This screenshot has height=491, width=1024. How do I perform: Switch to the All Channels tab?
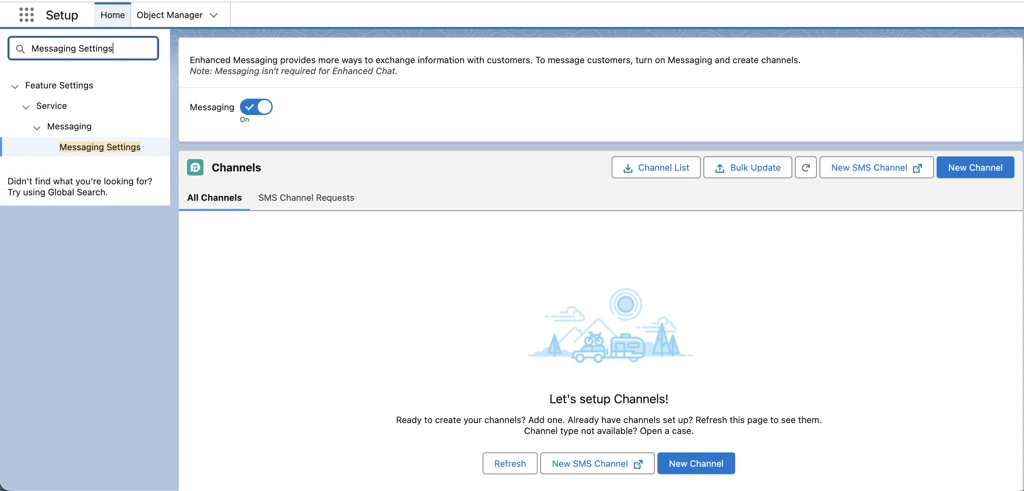214,198
